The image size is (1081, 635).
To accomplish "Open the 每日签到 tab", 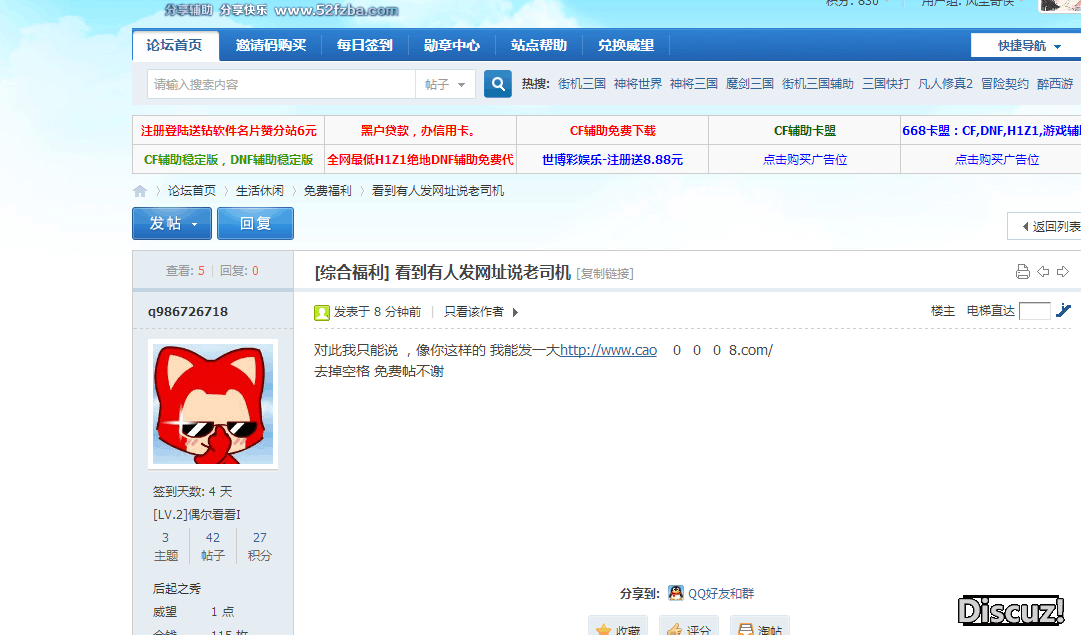I will 365,46.
